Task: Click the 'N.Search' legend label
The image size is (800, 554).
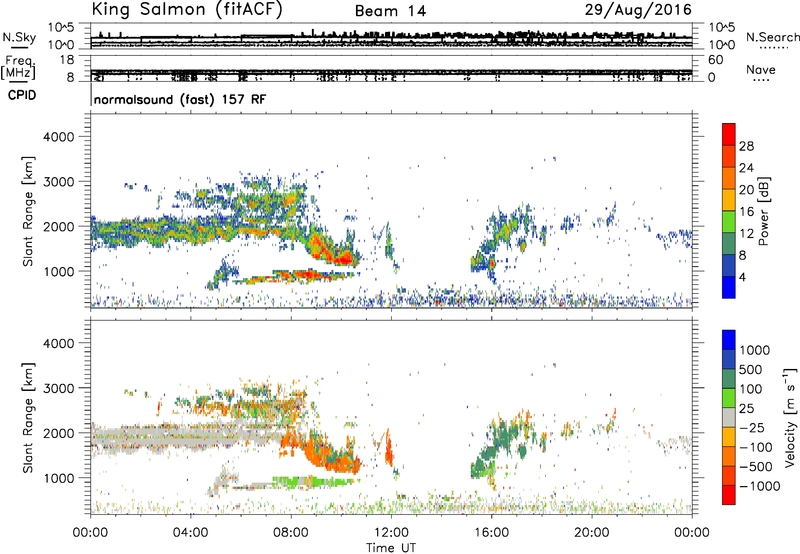Action: click(x=772, y=37)
